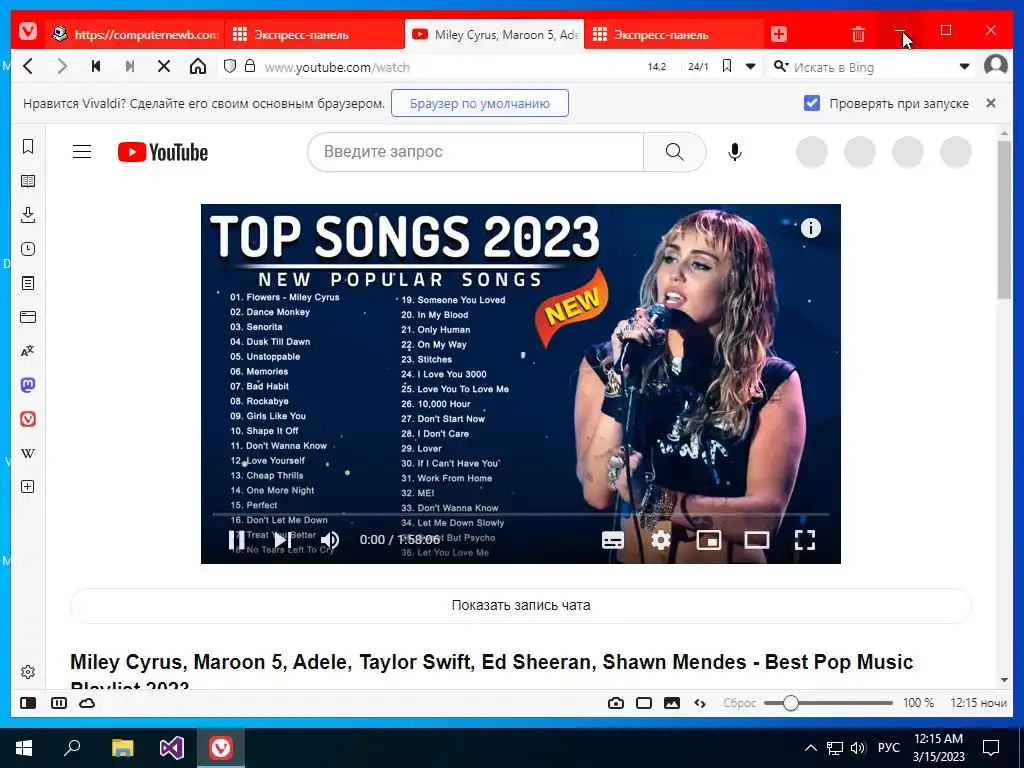This screenshot has width=1024, height=768.
Task: Open the Notes panel
Action: click(x=28, y=283)
